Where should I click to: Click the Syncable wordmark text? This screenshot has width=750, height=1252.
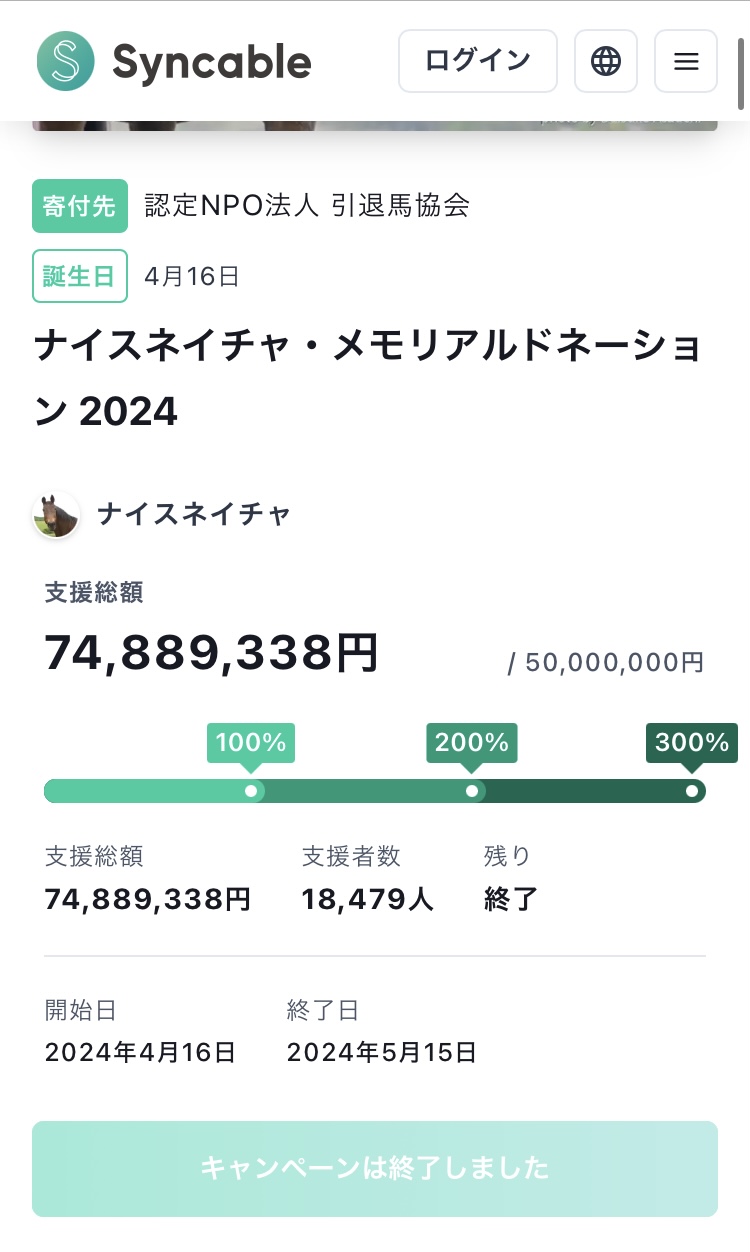tap(211, 62)
